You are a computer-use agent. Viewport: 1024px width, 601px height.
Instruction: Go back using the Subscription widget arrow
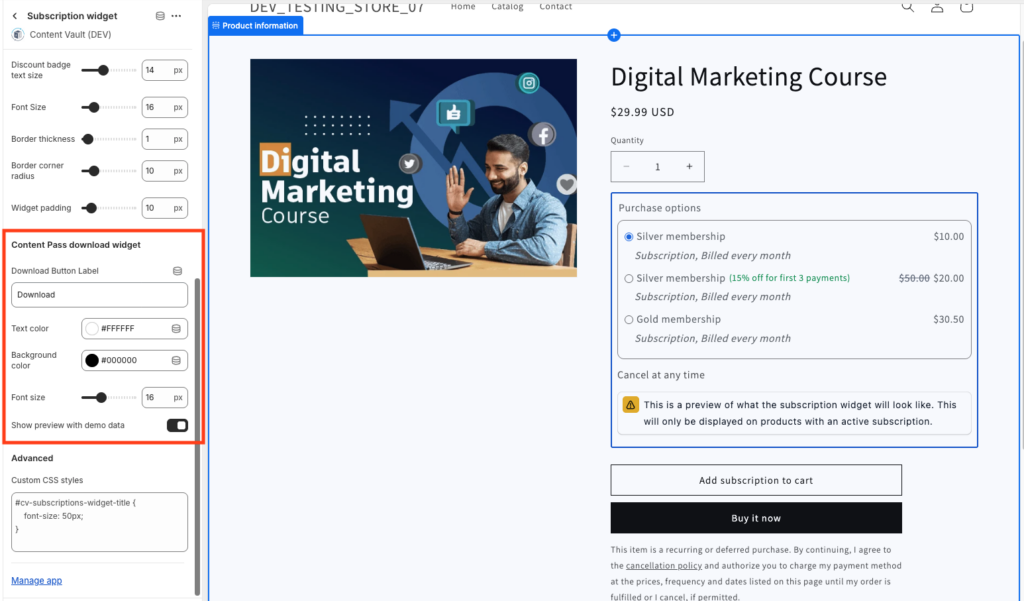pos(15,16)
